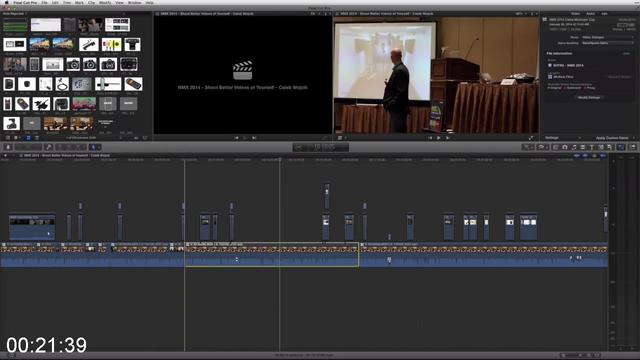This screenshot has width=640, height=360.
Task: Select the pink flowers thumbnail
Action: pos(84,104)
